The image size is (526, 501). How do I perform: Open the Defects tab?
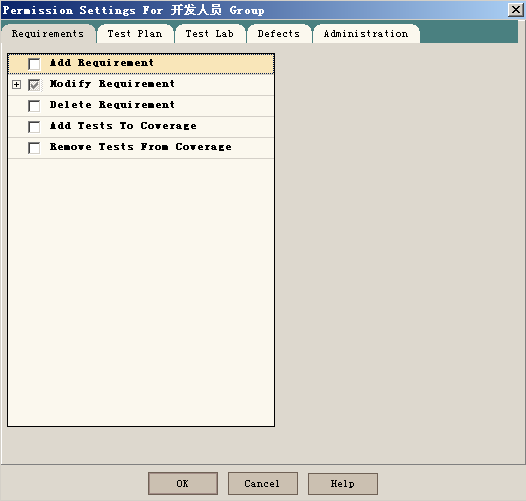point(279,34)
